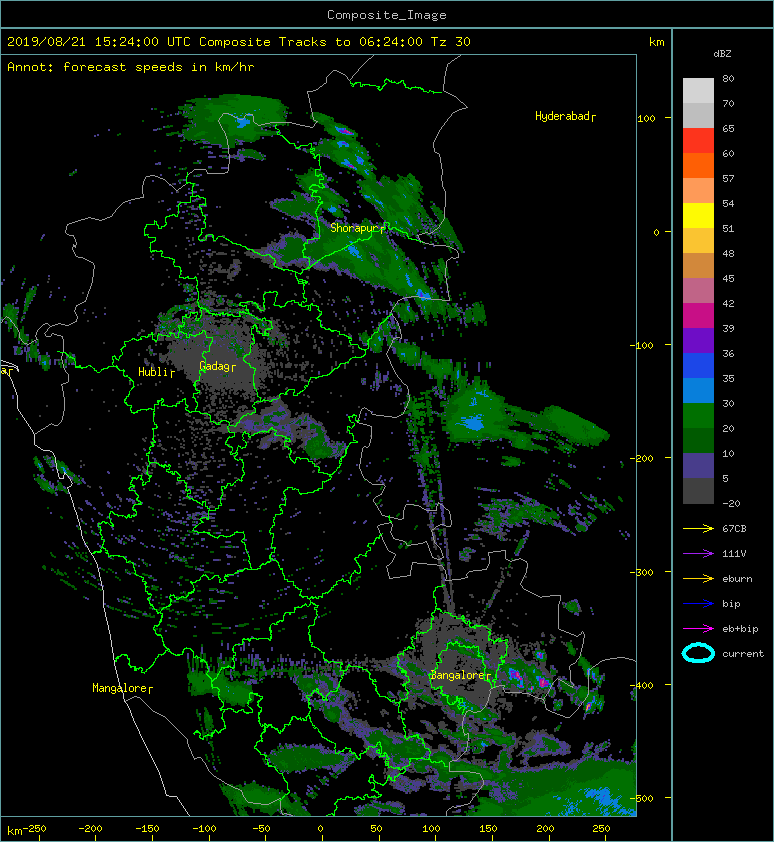This screenshot has width=774, height=842.
Task: Click the 150 tick on bottom axis
Action: click(x=488, y=829)
